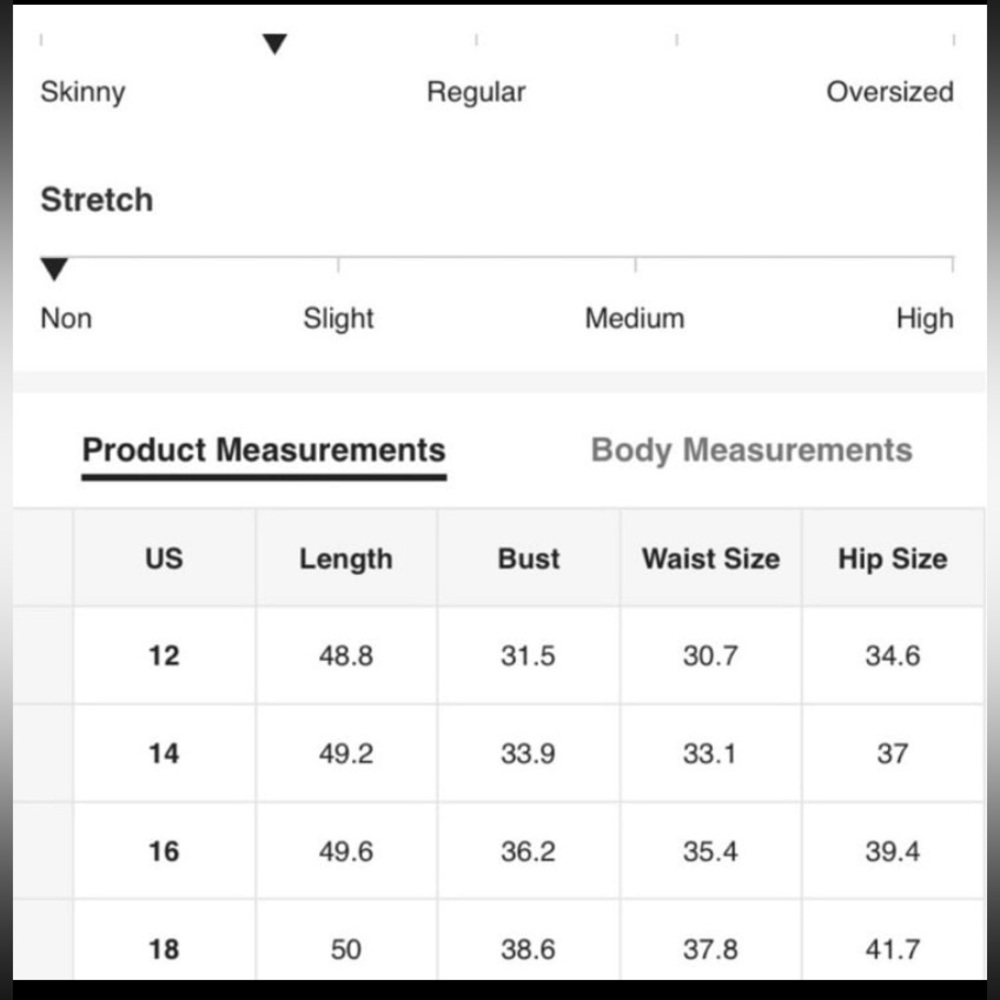Click the Oversized fit label
The image size is (1000, 1000).
click(x=890, y=92)
